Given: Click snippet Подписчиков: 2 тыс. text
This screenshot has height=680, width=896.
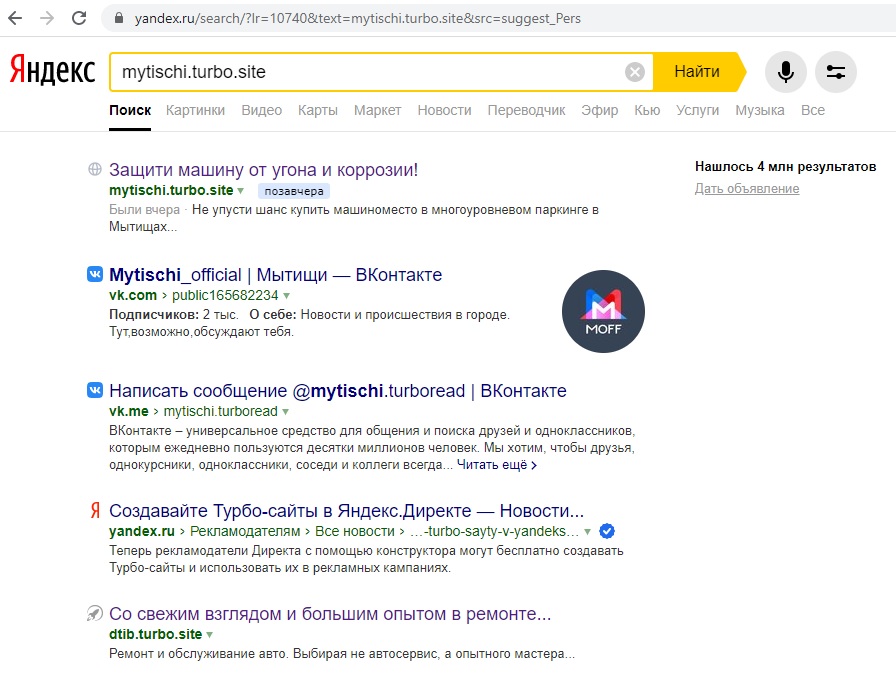Looking at the screenshot, I should [x=174, y=315].
